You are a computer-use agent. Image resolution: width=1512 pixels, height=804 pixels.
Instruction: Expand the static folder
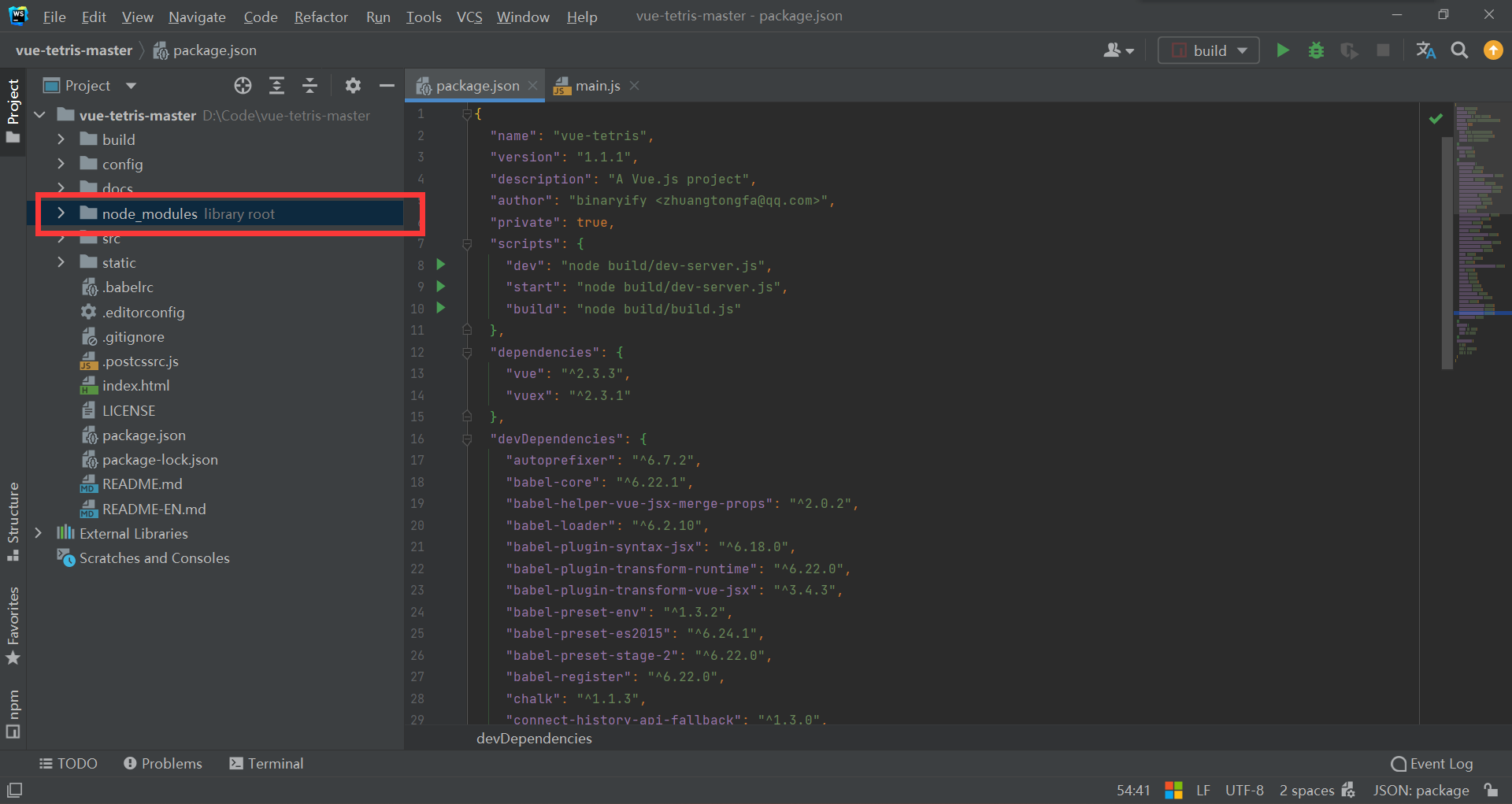(x=61, y=262)
